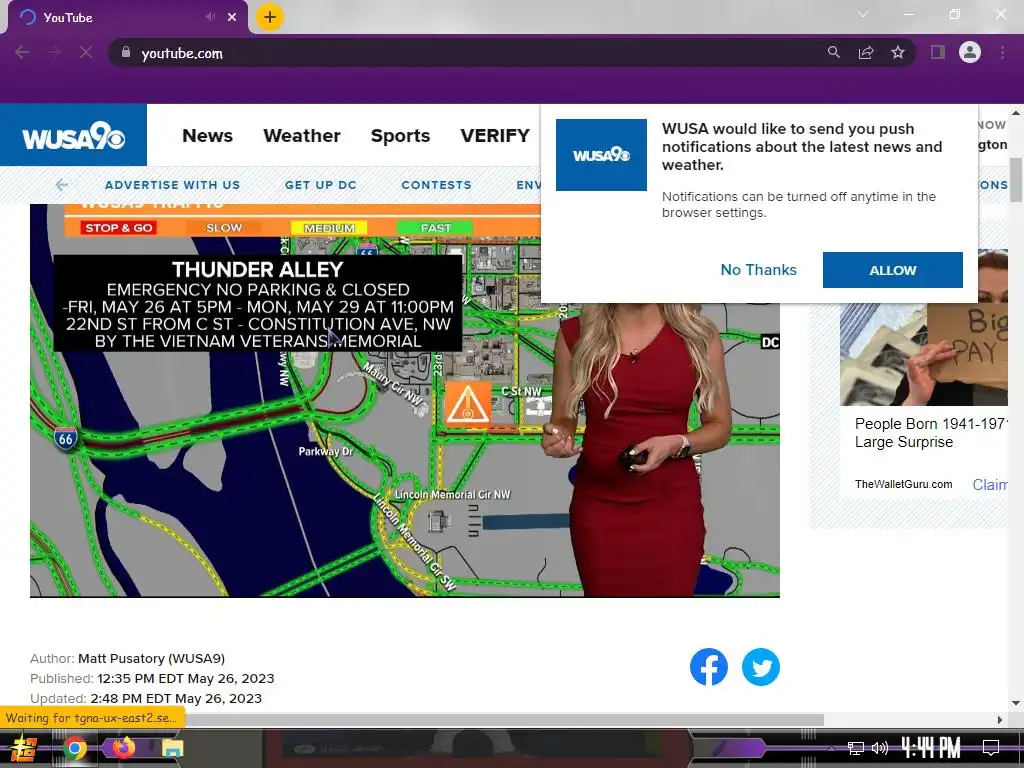Image resolution: width=1024 pixels, height=768 pixels.
Task: Click the 4:44 PM taskbar clock
Action: pos(931,748)
